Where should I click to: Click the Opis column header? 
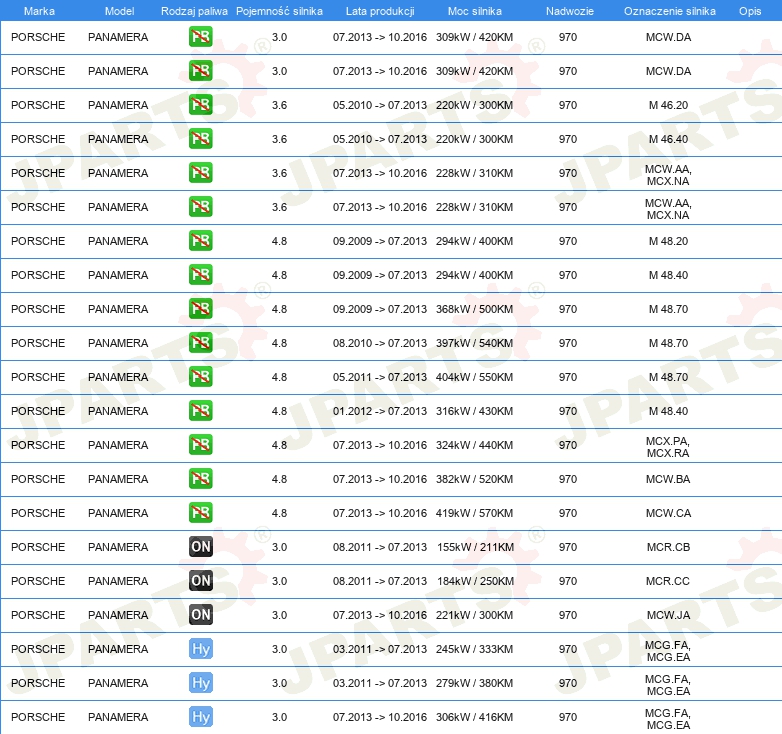pos(750,11)
